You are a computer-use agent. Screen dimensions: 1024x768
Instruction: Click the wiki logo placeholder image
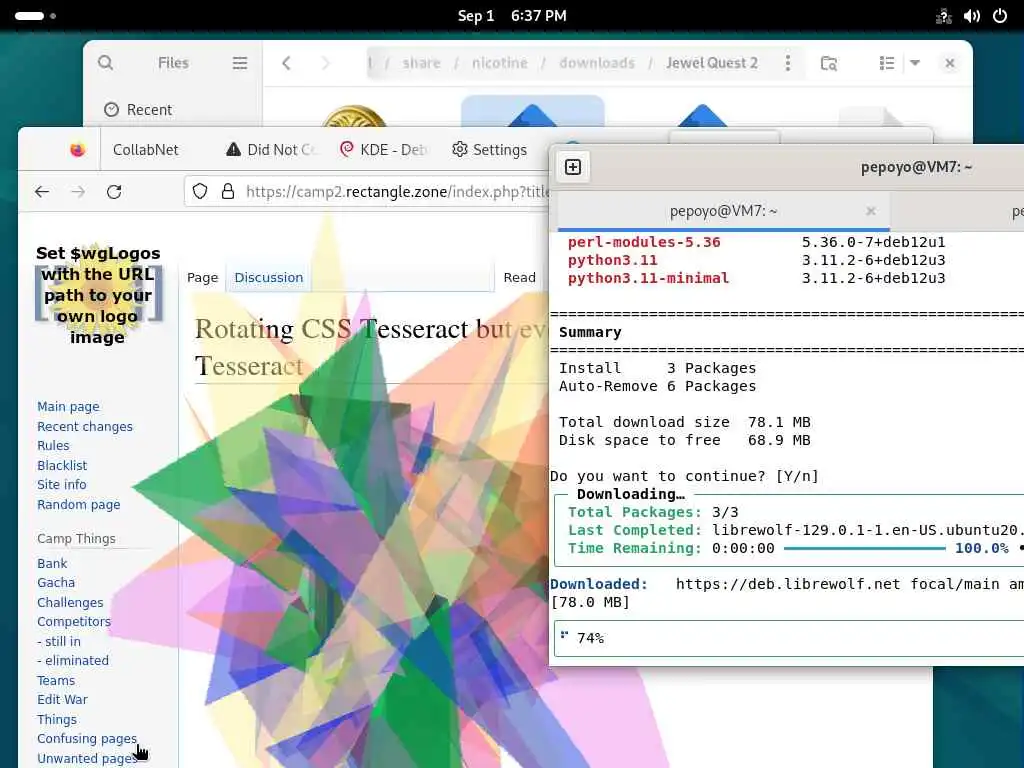[98, 295]
